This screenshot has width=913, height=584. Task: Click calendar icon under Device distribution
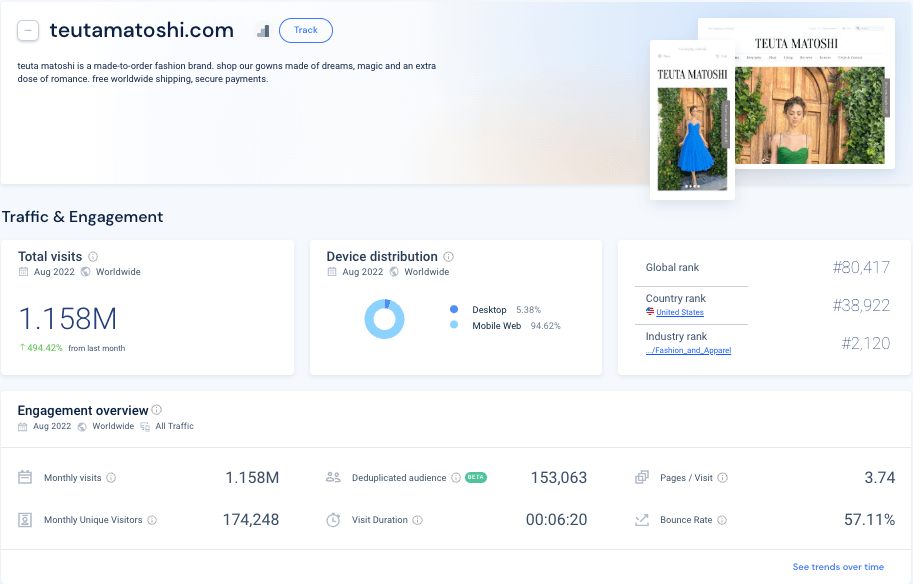pos(332,272)
